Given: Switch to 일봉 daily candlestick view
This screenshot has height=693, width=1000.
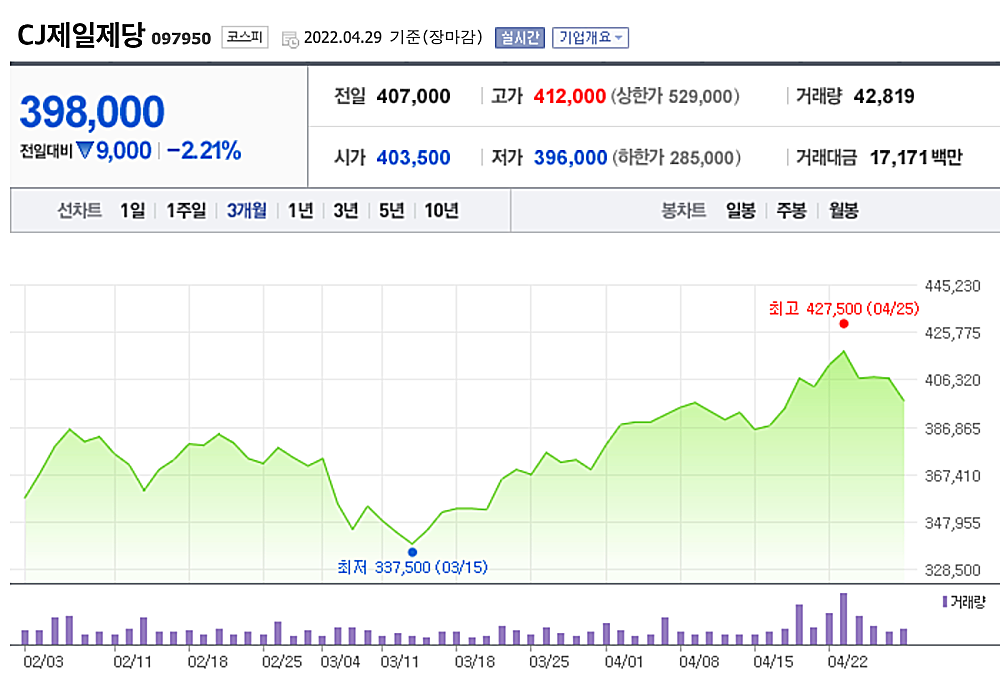Looking at the screenshot, I should [x=740, y=211].
